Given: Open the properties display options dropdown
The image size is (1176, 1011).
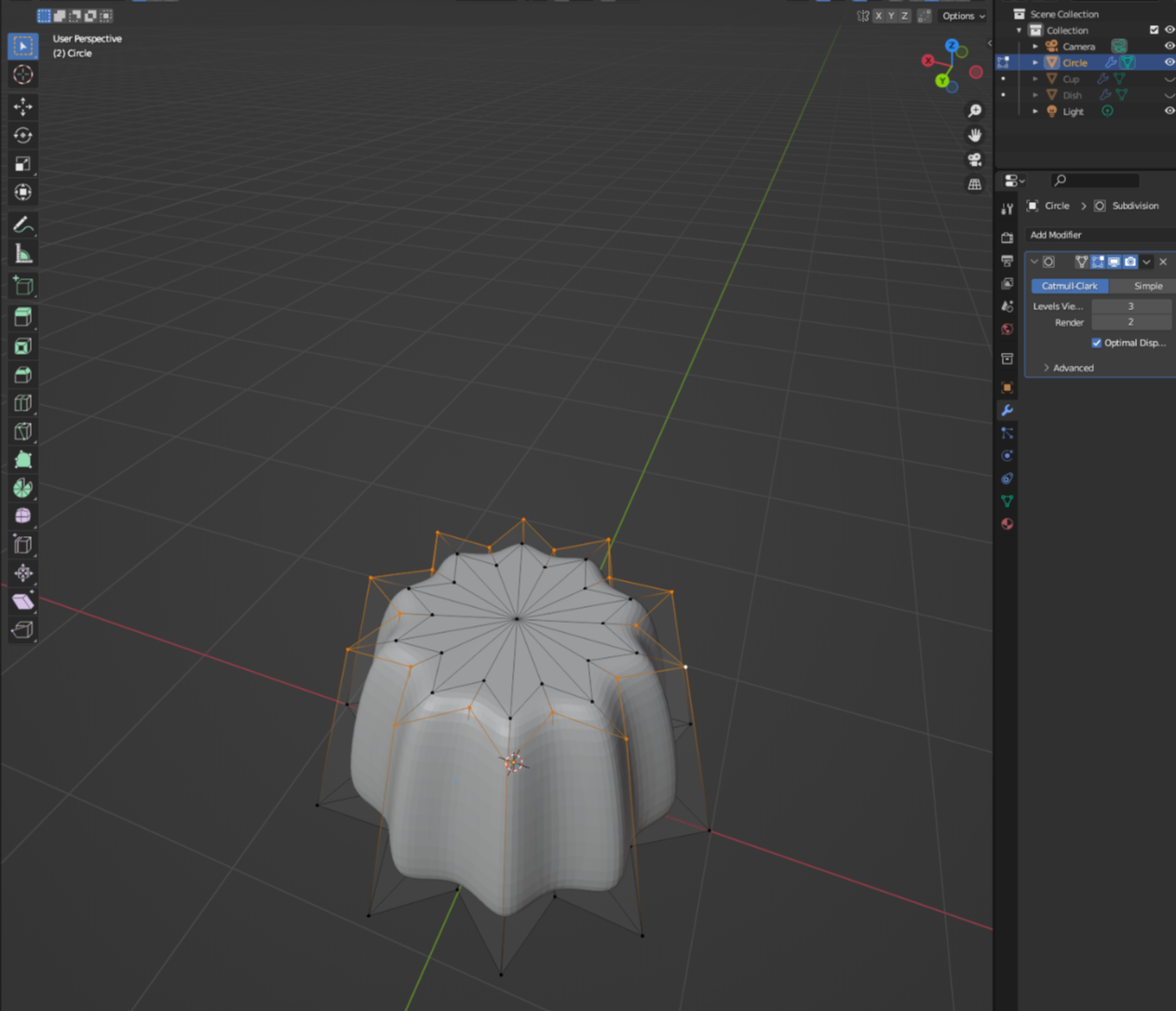Looking at the screenshot, I should [1014, 181].
